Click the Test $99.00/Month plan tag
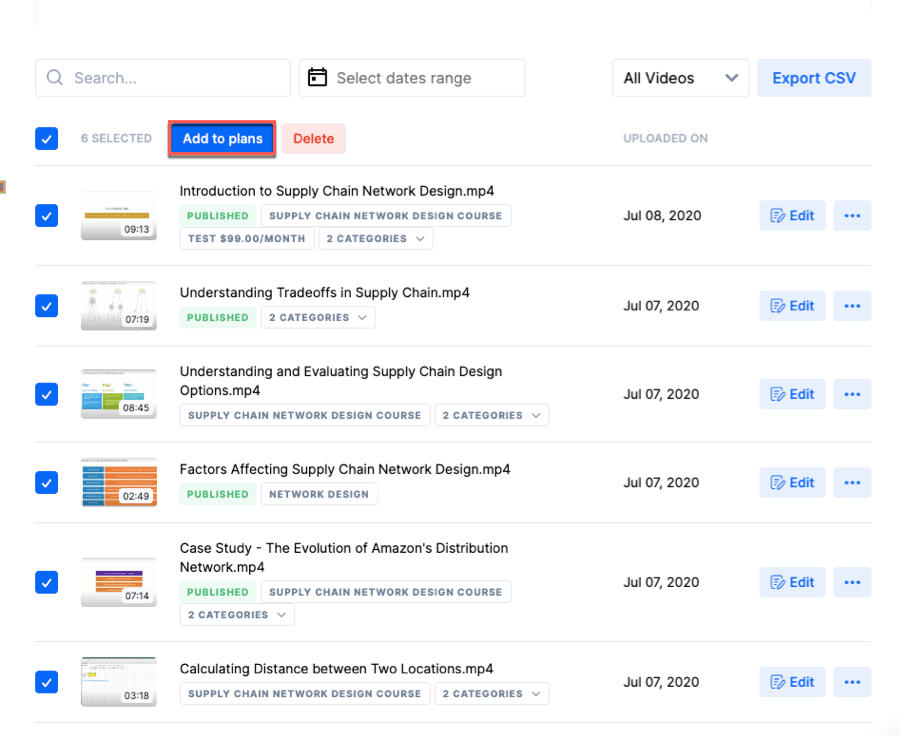Screen dimensions: 900x736 [247, 239]
